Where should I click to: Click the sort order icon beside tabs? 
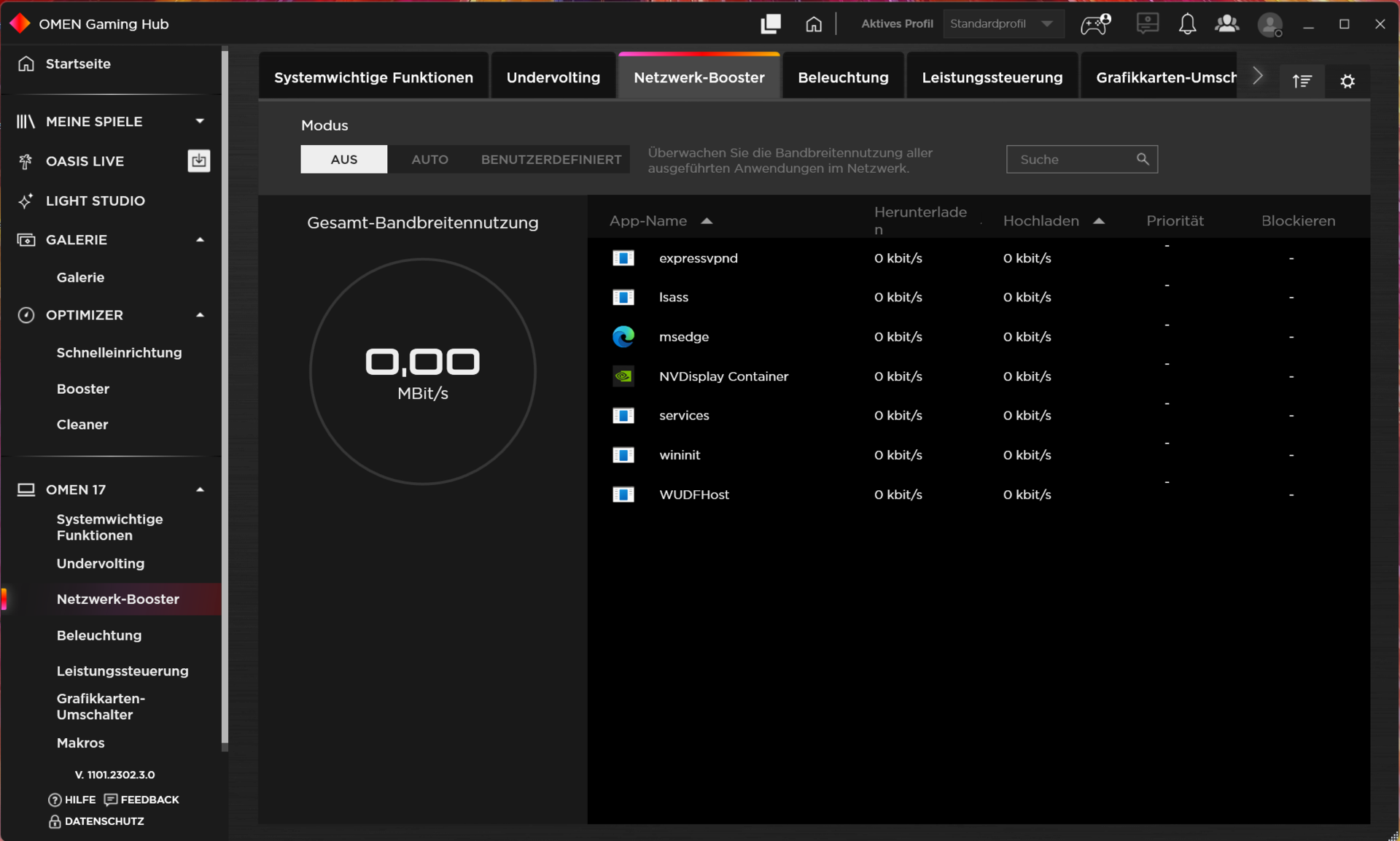pyautogui.click(x=1302, y=81)
